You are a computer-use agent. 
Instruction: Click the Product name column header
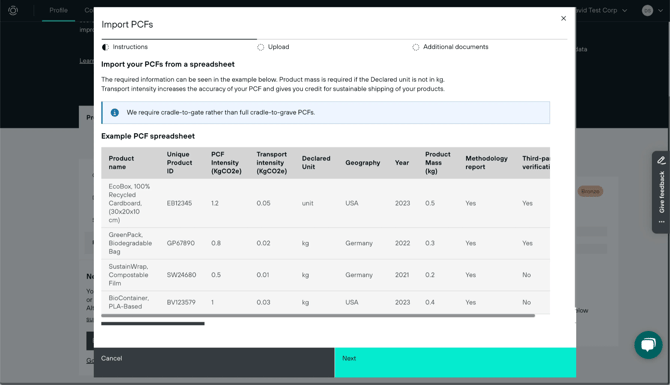point(121,163)
